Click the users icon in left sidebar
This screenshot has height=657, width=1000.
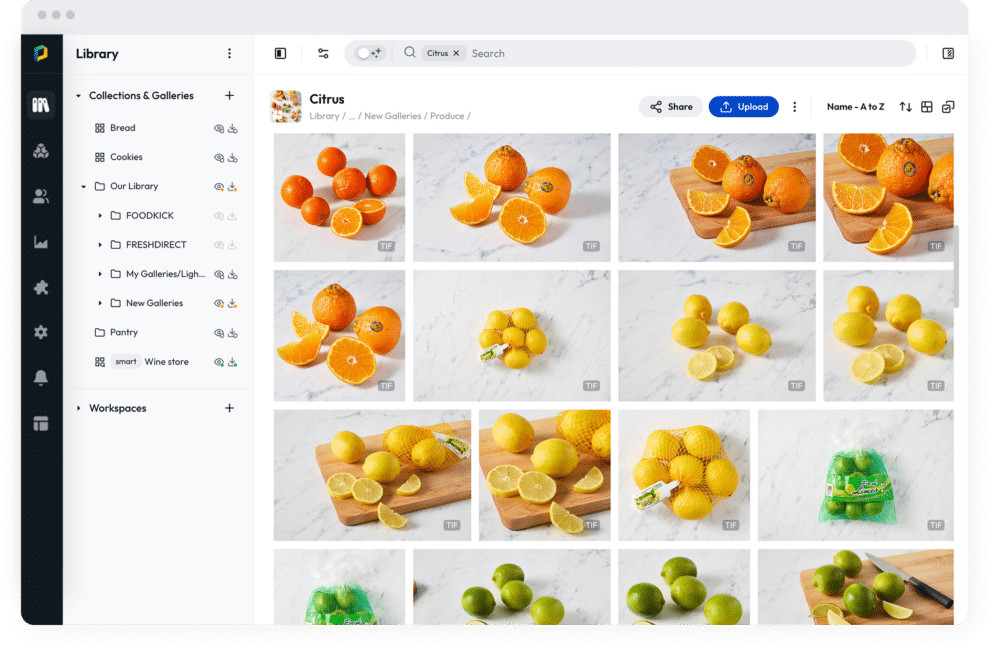click(x=41, y=197)
